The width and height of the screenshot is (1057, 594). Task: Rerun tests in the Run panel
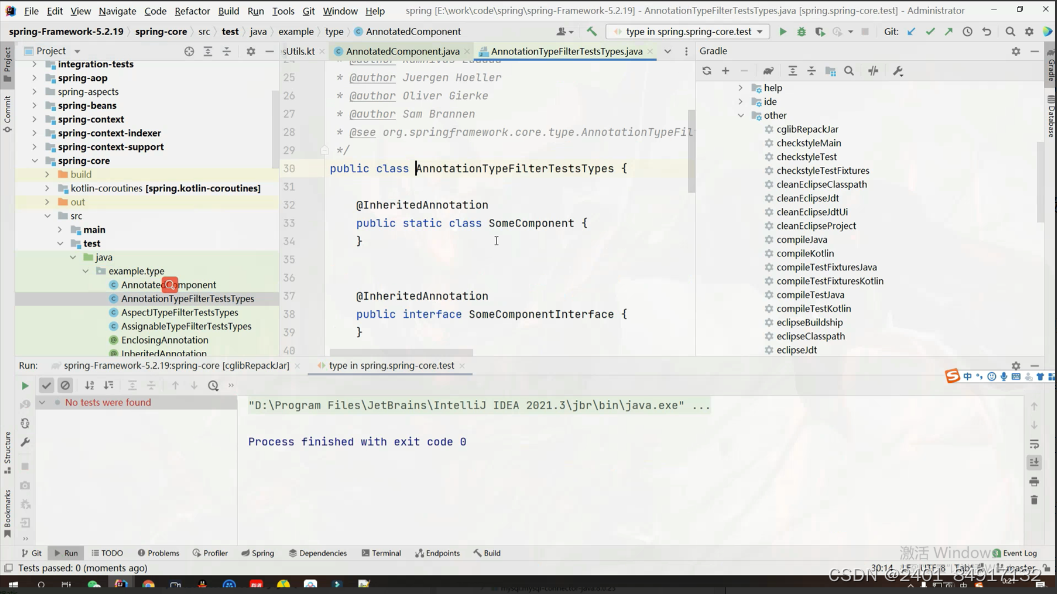pos(25,386)
